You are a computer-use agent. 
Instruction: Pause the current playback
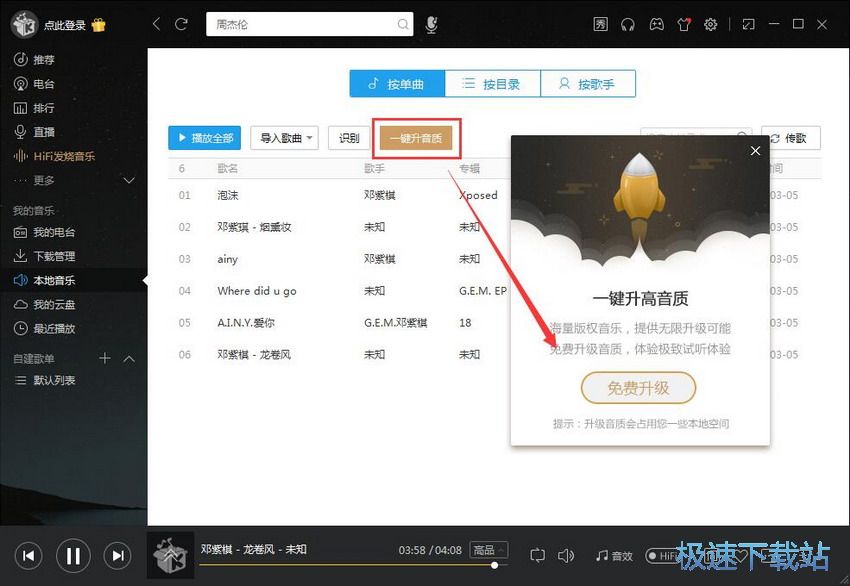pos(73,556)
